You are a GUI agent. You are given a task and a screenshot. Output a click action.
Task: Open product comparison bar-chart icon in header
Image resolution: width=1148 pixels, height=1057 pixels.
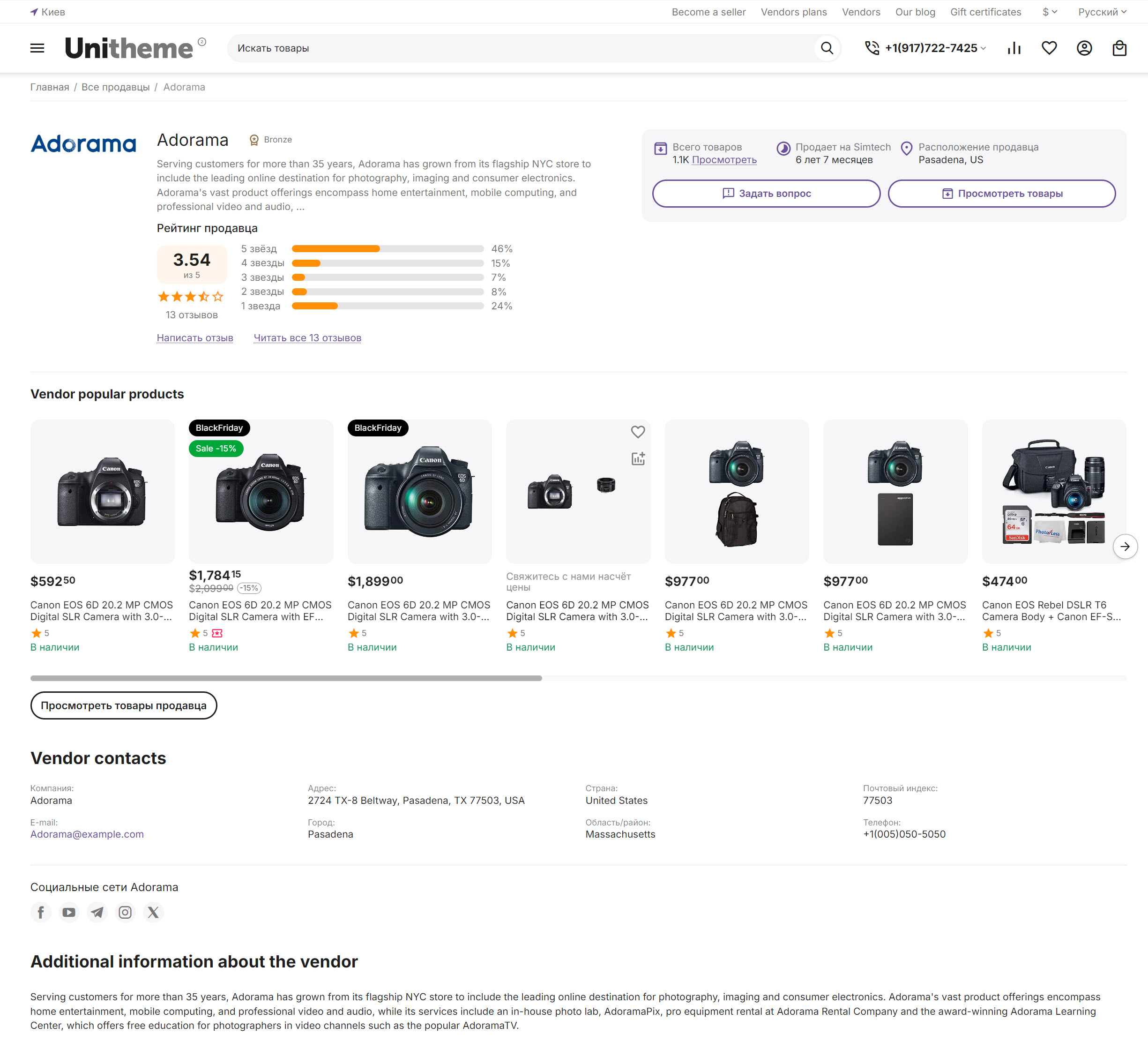1014,48
